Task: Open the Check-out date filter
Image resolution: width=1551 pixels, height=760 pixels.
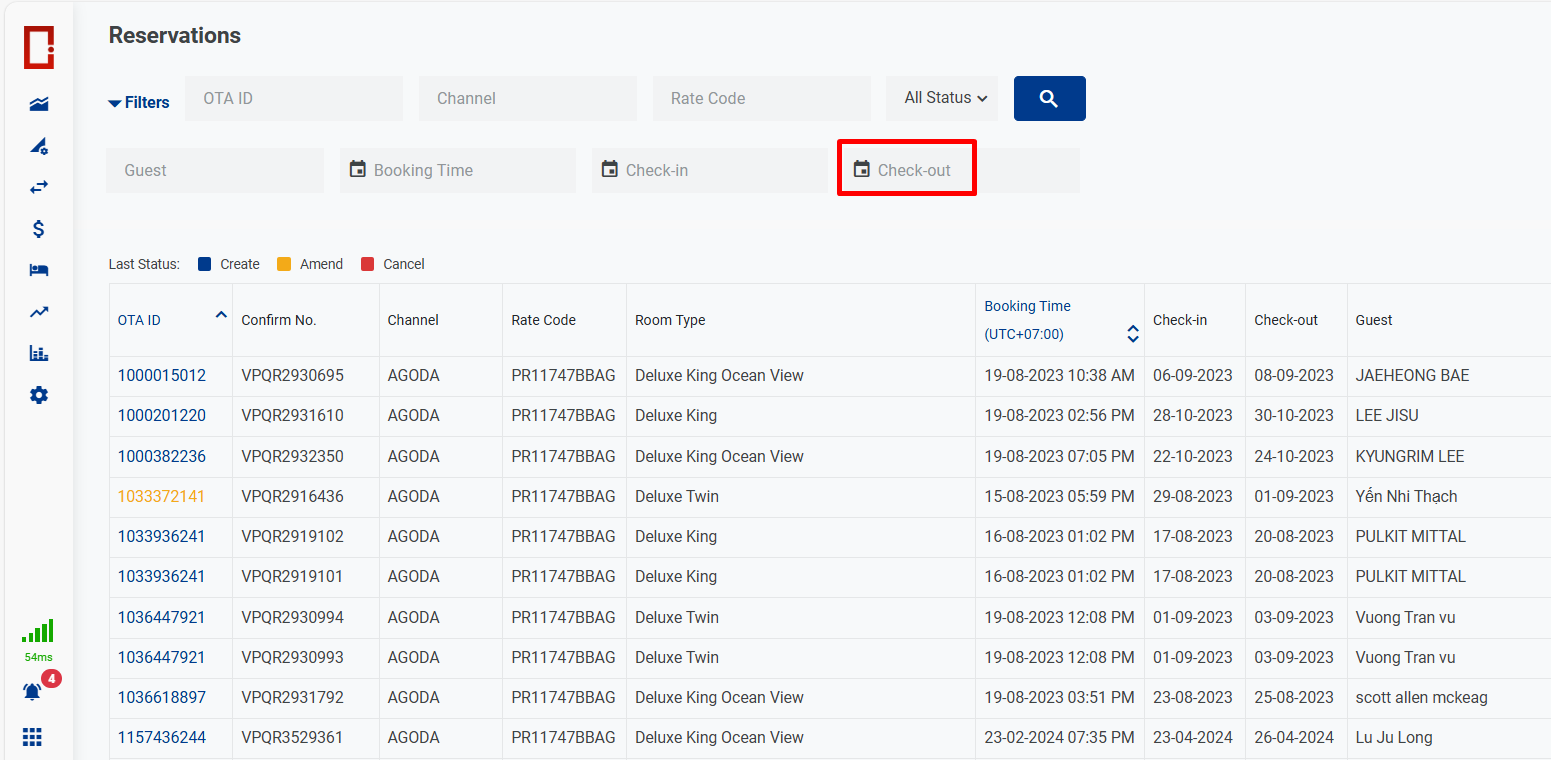Action: [906, 170]
